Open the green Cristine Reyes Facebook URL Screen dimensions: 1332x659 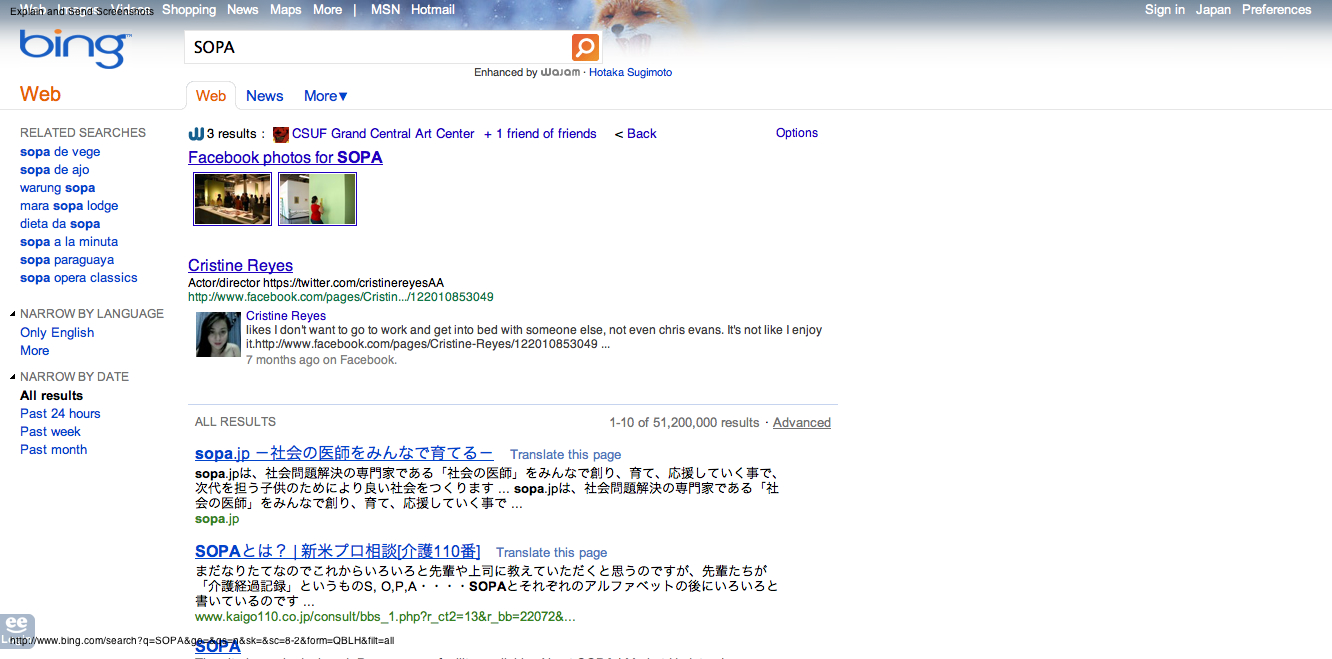[x=341, y=297]
